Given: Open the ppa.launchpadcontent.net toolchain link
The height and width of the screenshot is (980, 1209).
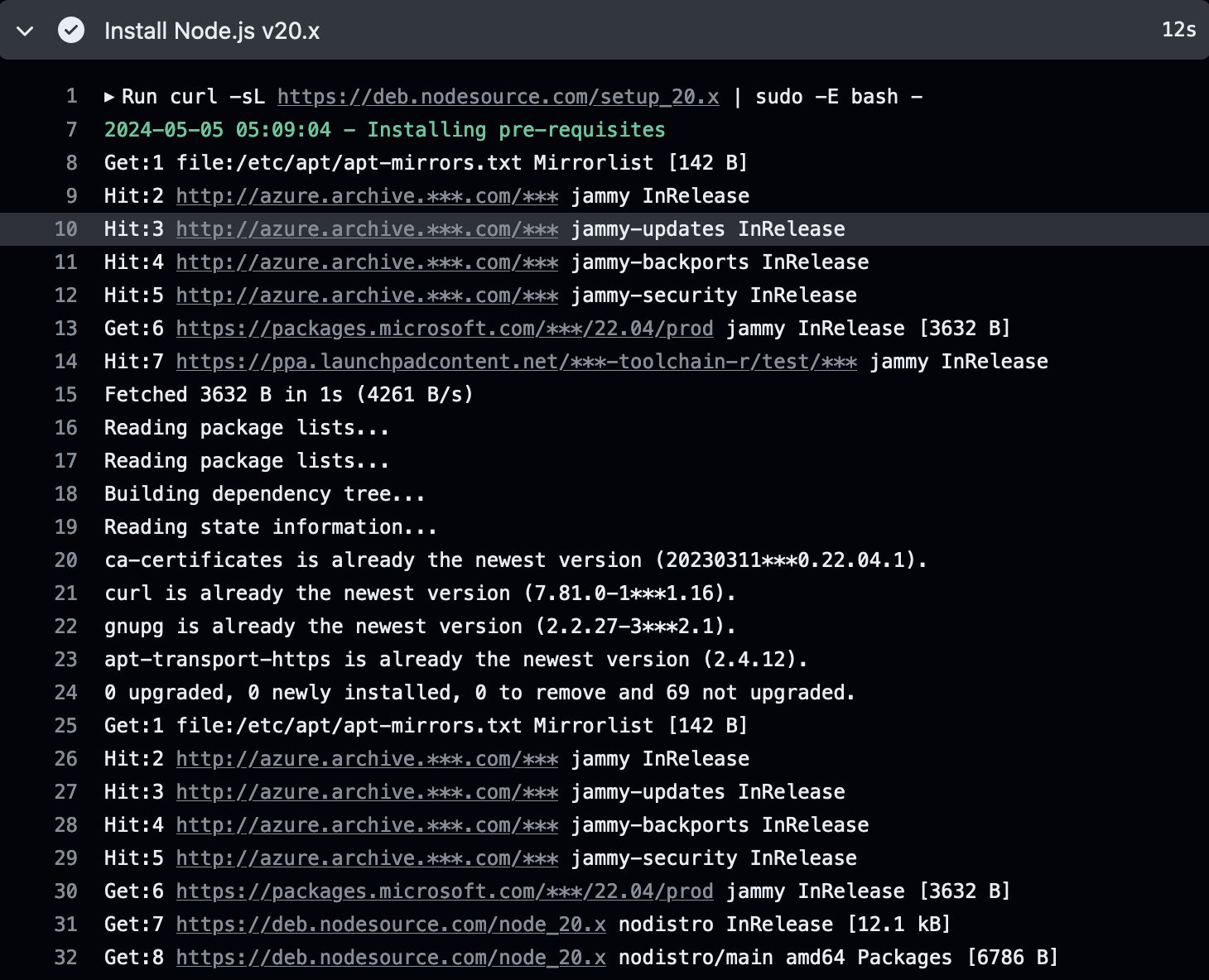Looking at the screenshot, I should coord(516,362).
